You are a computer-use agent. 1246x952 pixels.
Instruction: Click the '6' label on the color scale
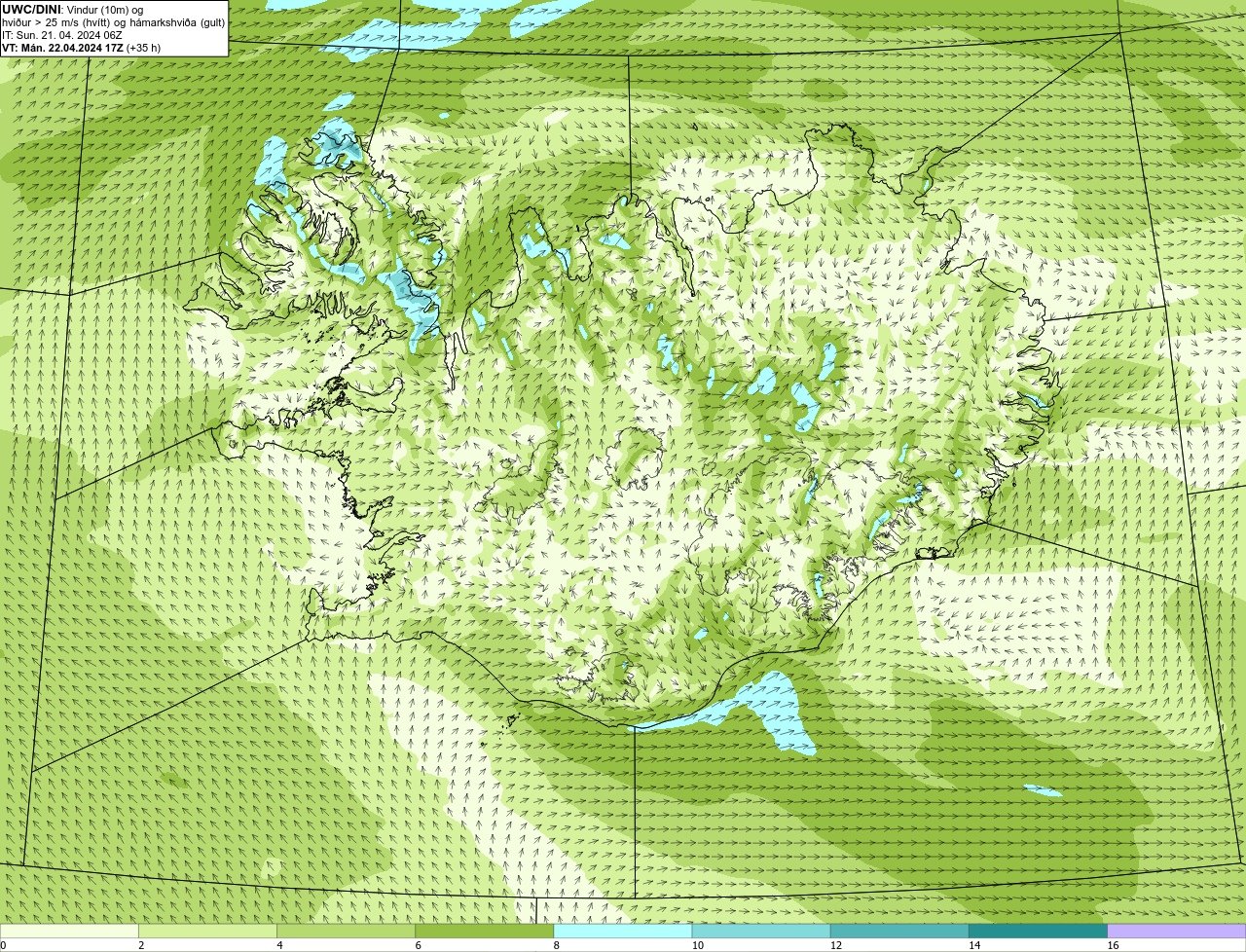418,945
